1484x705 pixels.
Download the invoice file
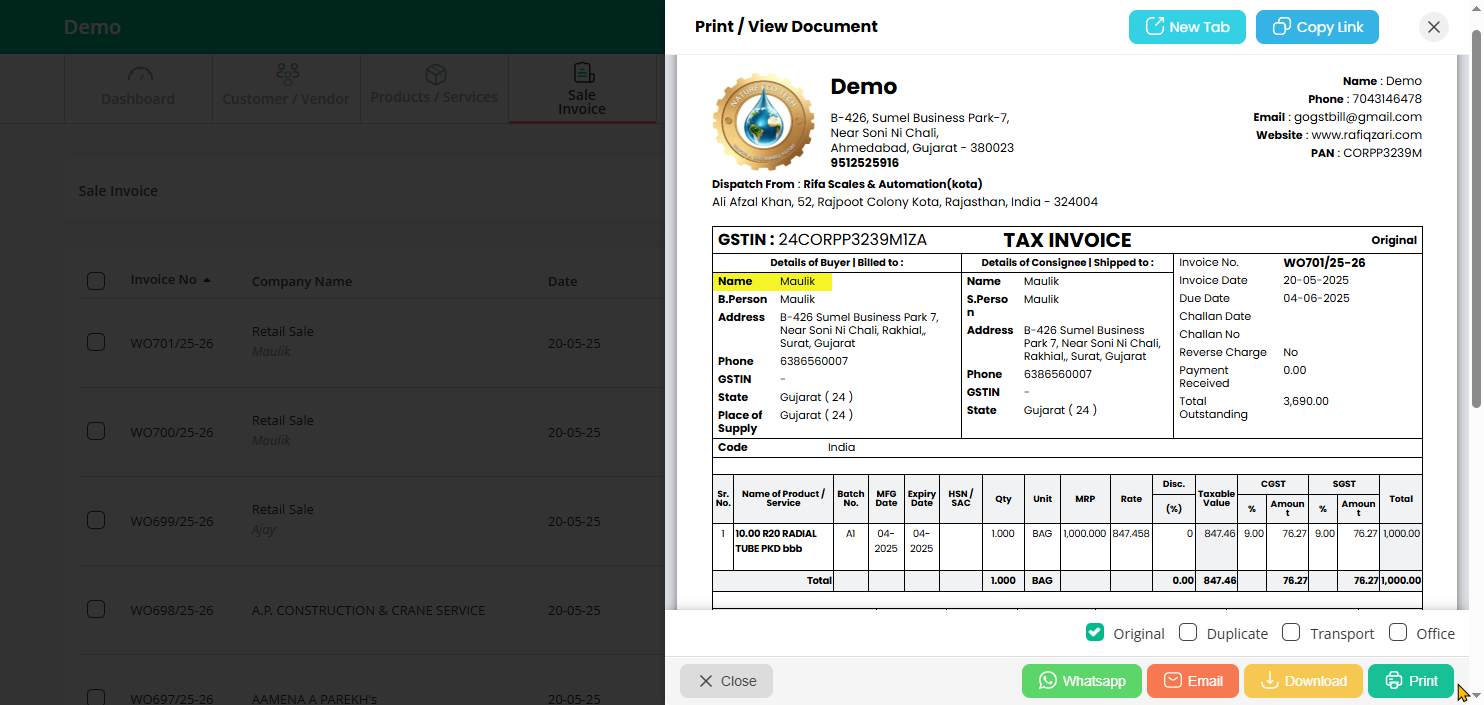[1302, 681]
